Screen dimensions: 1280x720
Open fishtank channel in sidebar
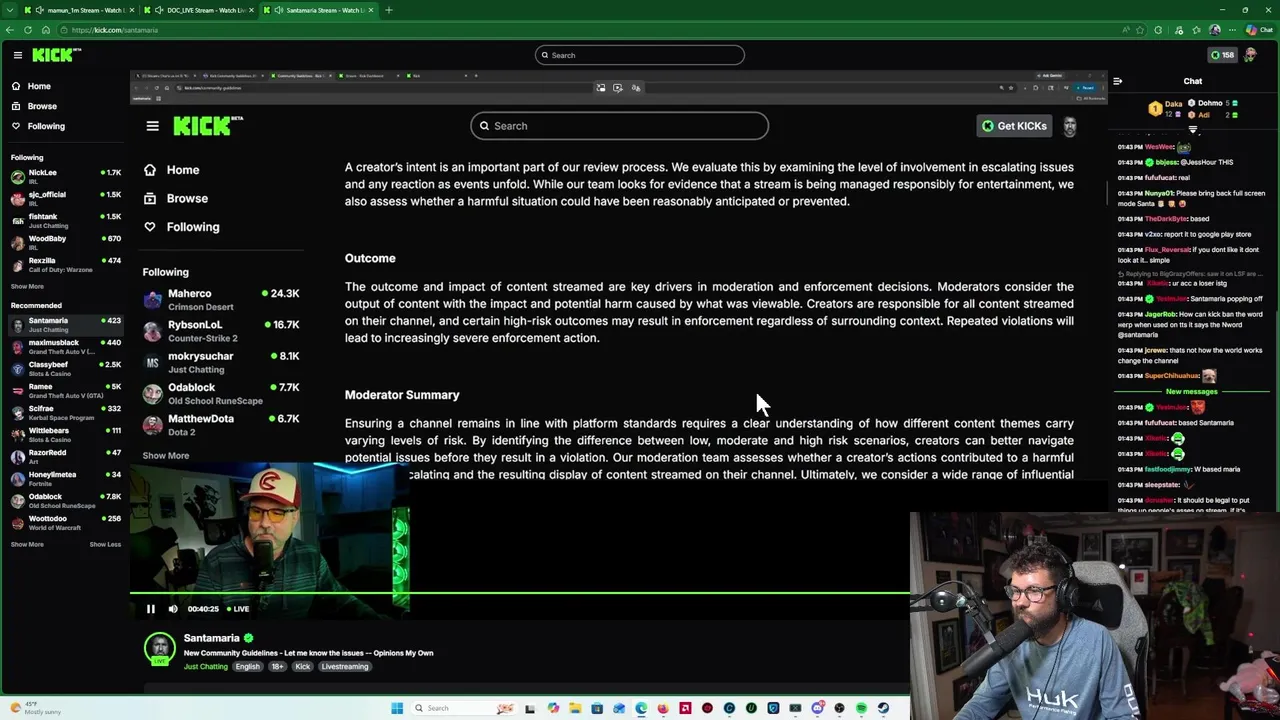(65, 219)
